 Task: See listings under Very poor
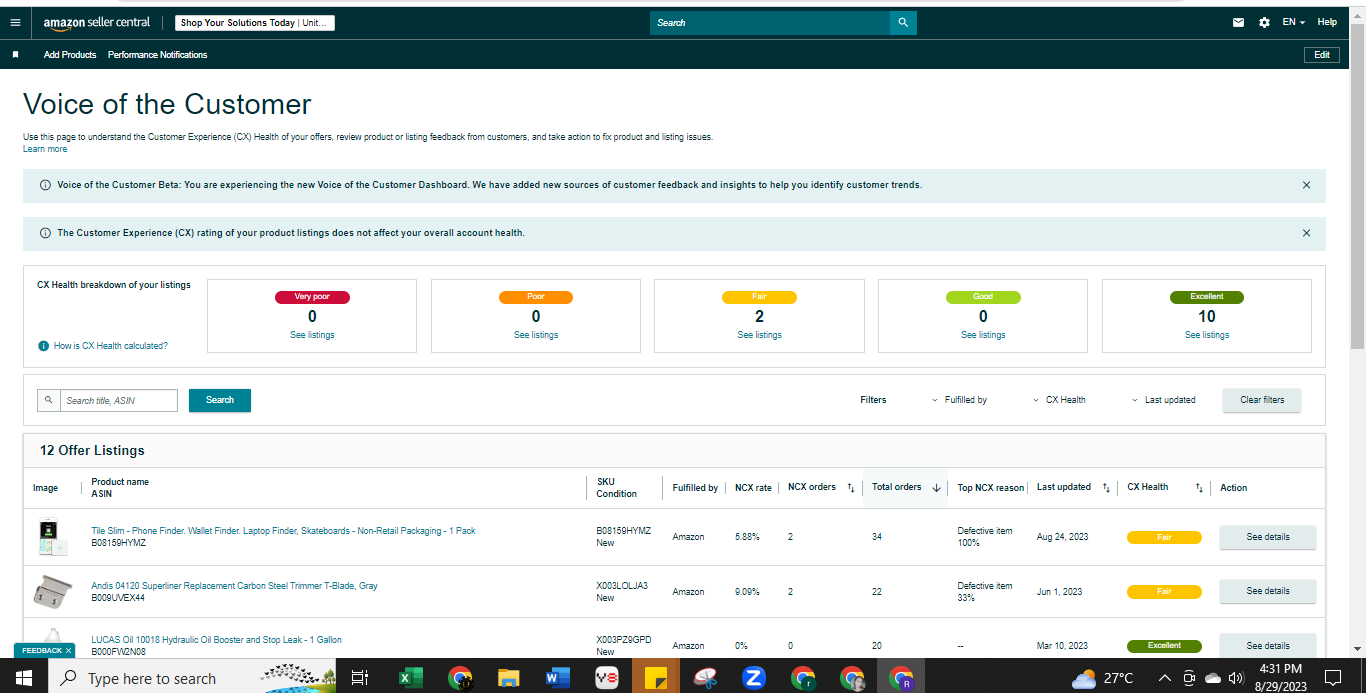tap(312, 335)
